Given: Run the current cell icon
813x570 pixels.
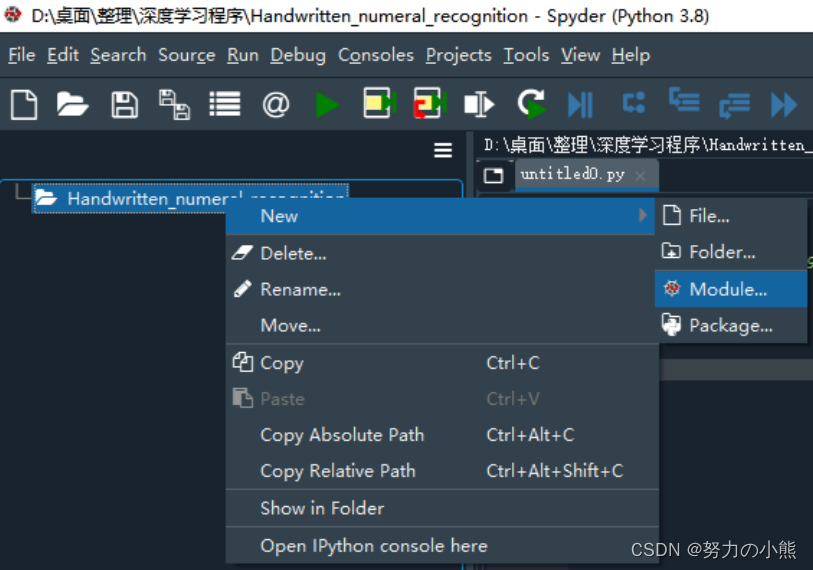Looking at the screenshot, I should click(x=380, y=103).
